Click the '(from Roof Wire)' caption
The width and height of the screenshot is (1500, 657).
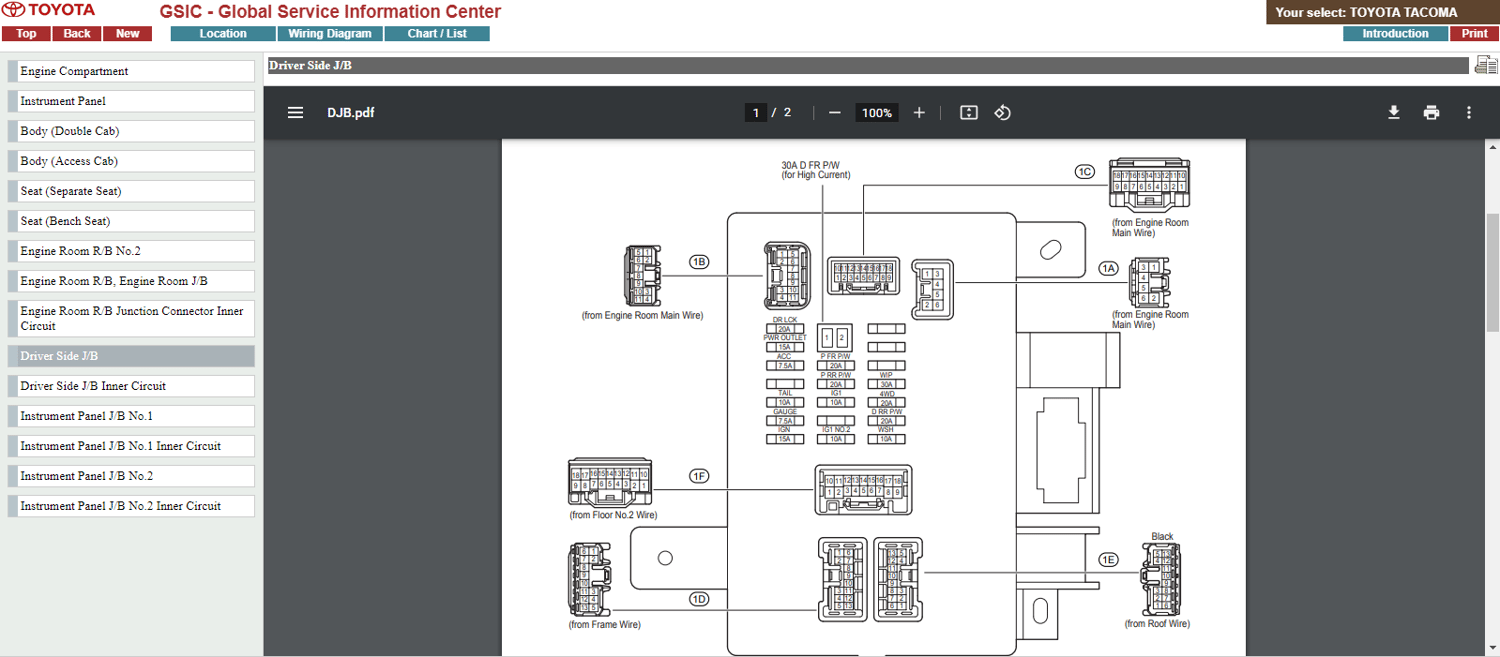coord(1157,624)
